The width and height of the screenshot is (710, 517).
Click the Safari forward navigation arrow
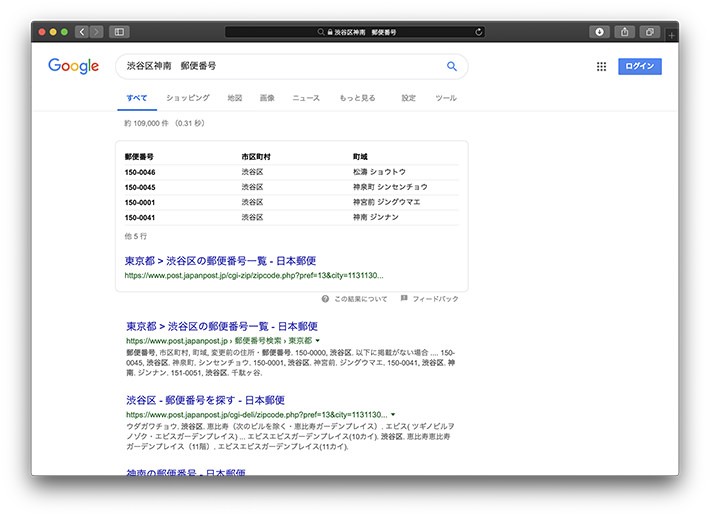coord(96,32)
